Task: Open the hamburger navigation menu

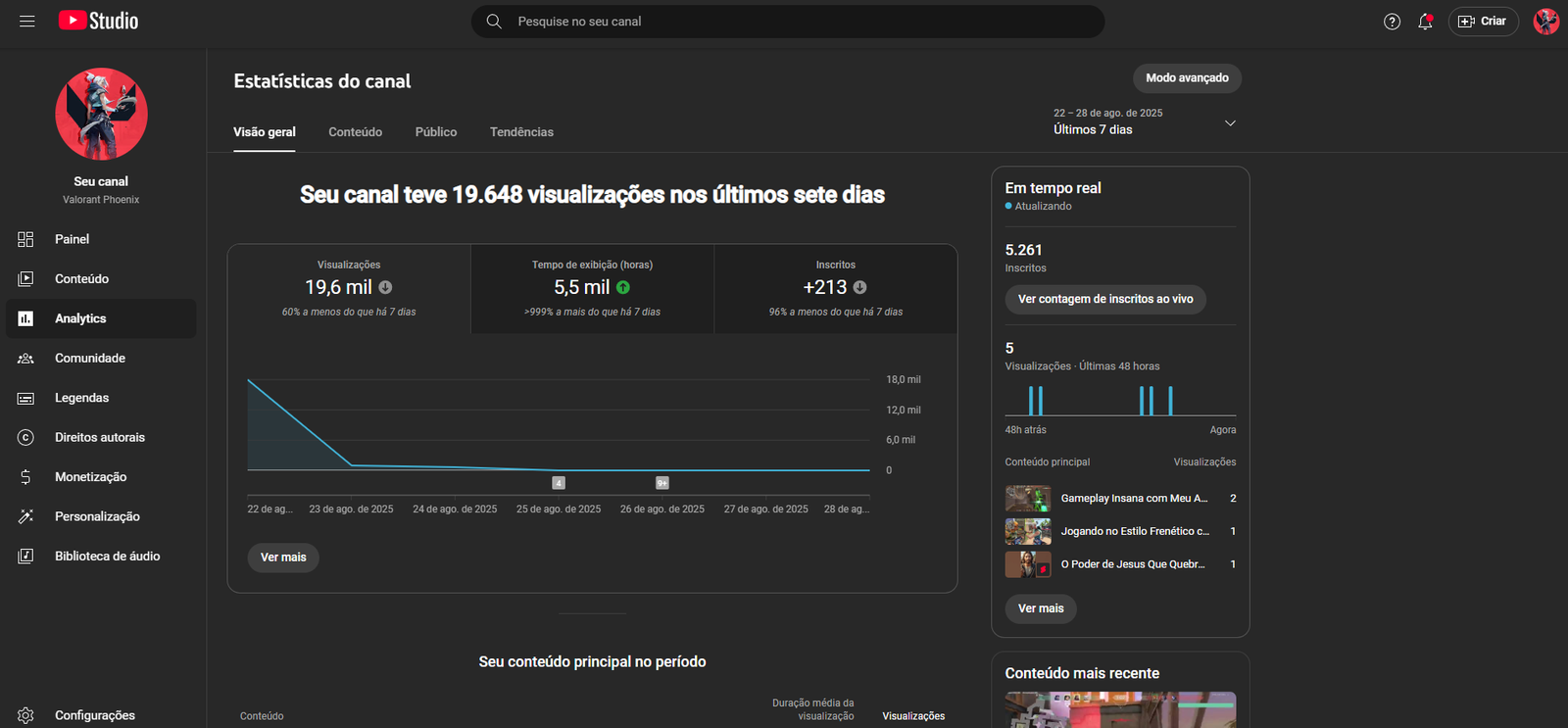Action: [x=27, y=21]
